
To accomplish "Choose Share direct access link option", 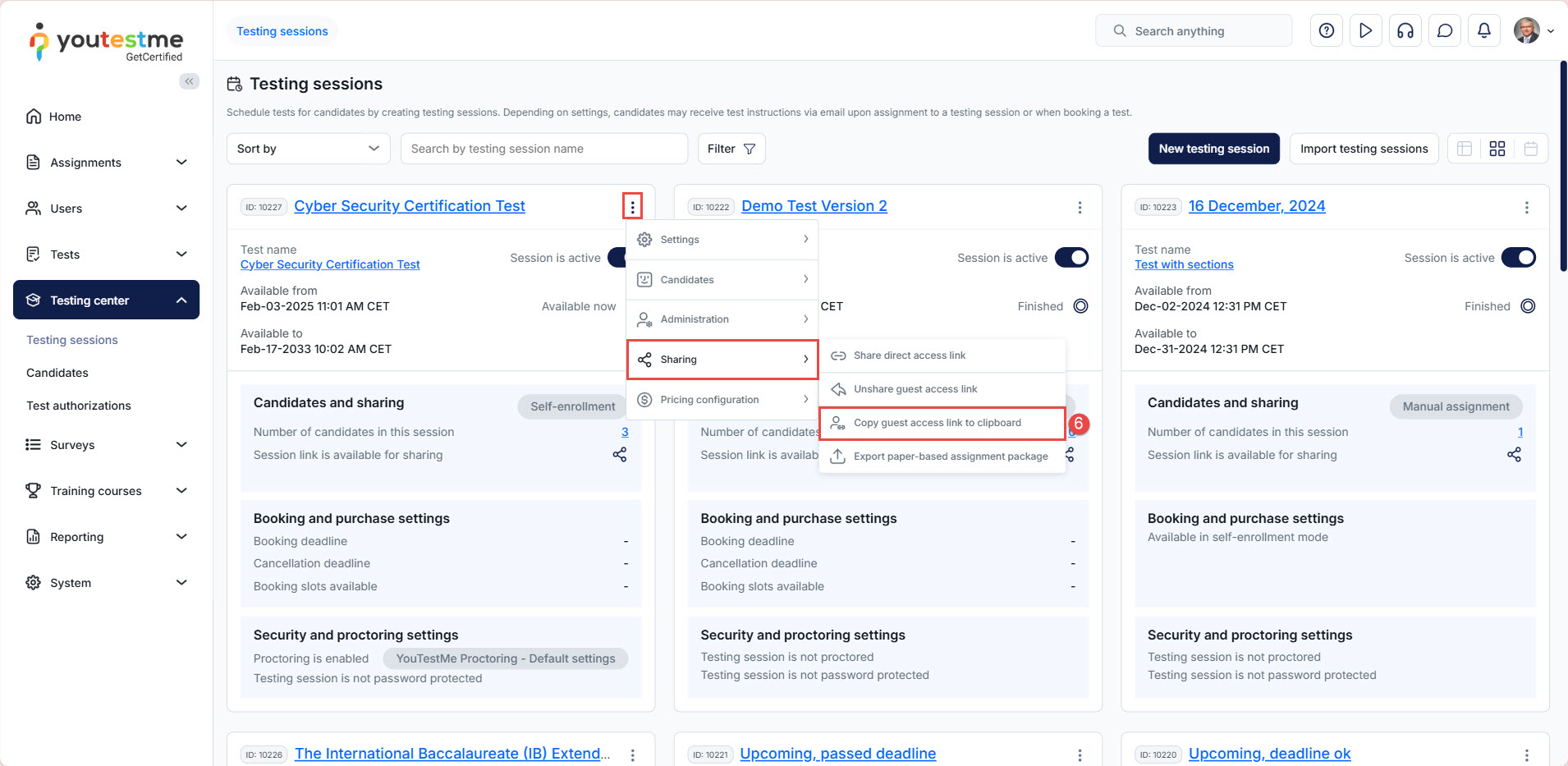I will click(x=909, y=355).
